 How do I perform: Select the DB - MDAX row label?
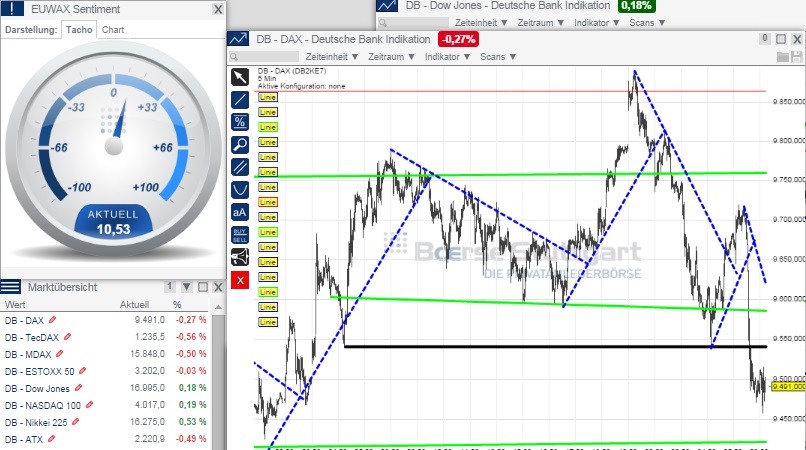[x=28, y=354]
